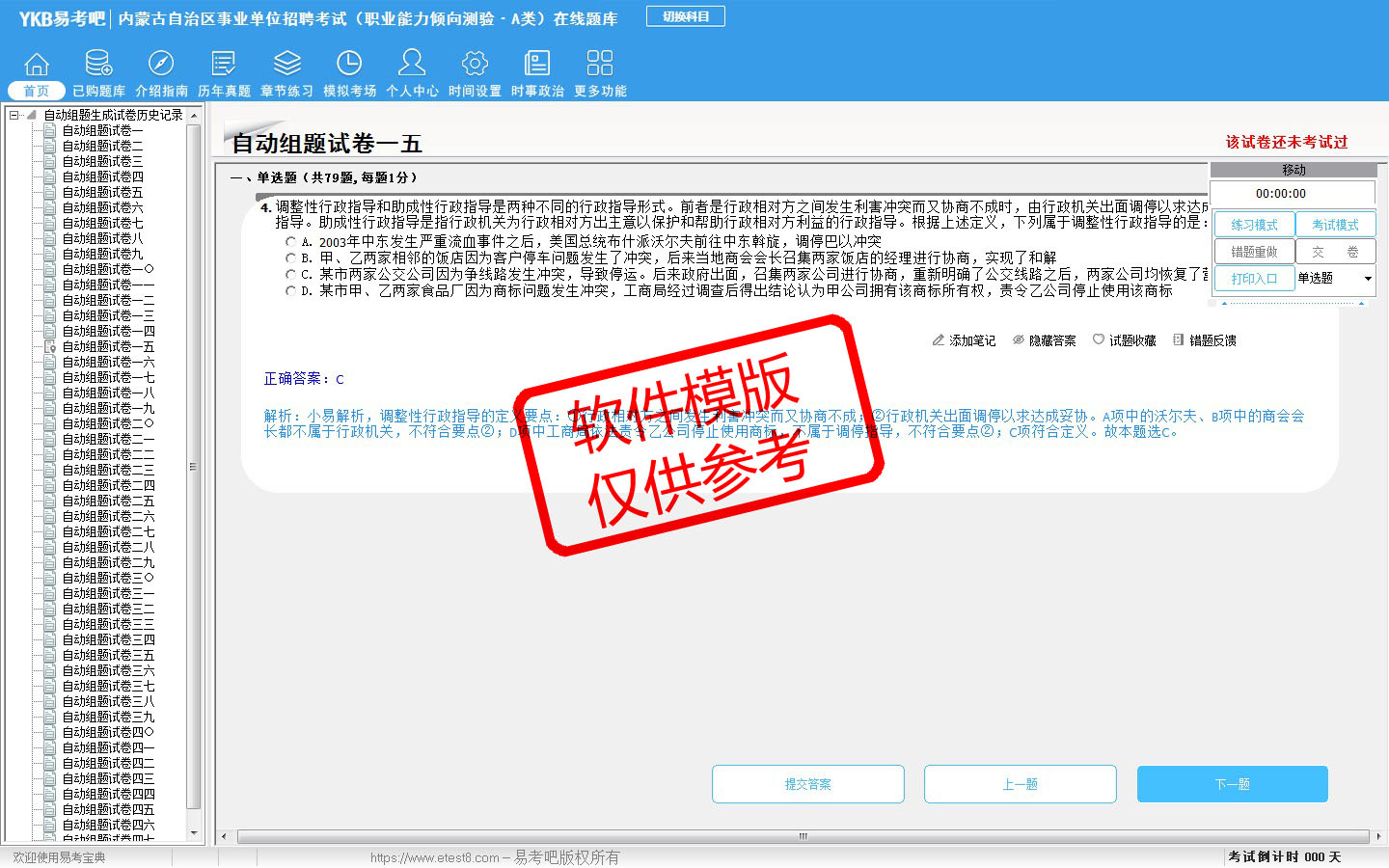Image resolution: width=1389 pixels, height=868 pixels.
Task: Choose answer option C radio button
Action: pyautogui.click(x=291, y=275)
